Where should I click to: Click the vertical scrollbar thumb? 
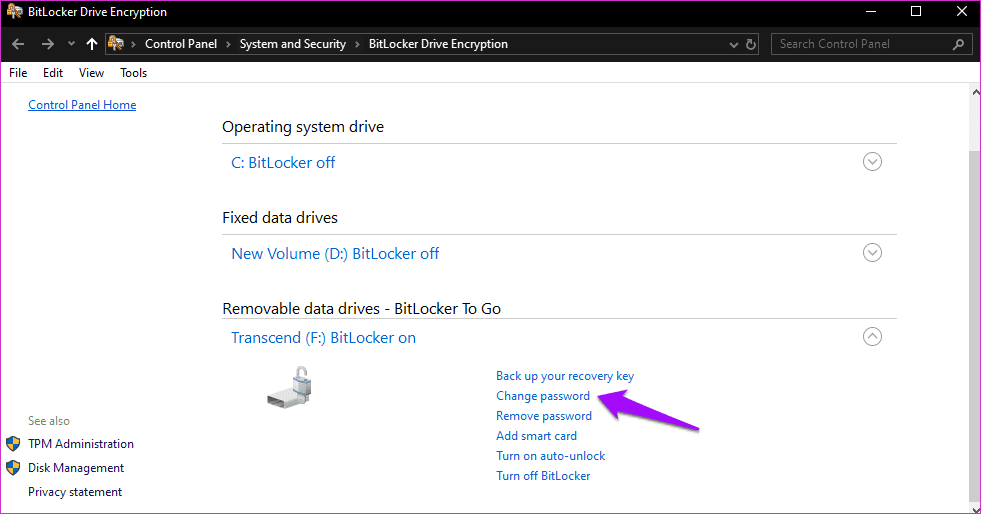tap(975, 325)
